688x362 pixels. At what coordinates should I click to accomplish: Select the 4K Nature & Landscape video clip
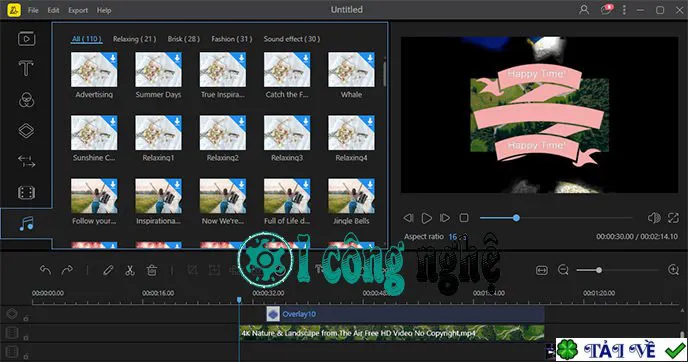[392, 333]
